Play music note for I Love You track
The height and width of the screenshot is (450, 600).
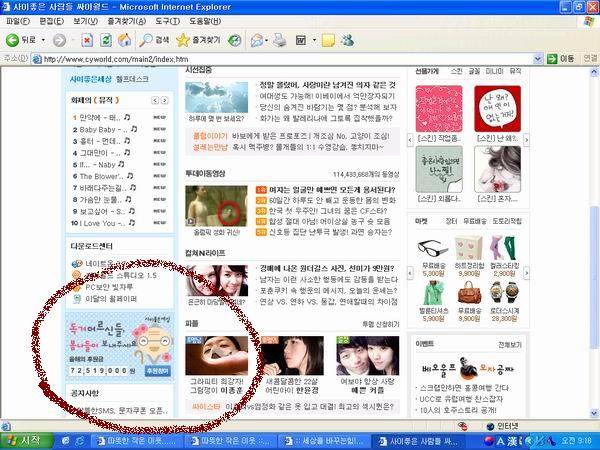[131, 222]
